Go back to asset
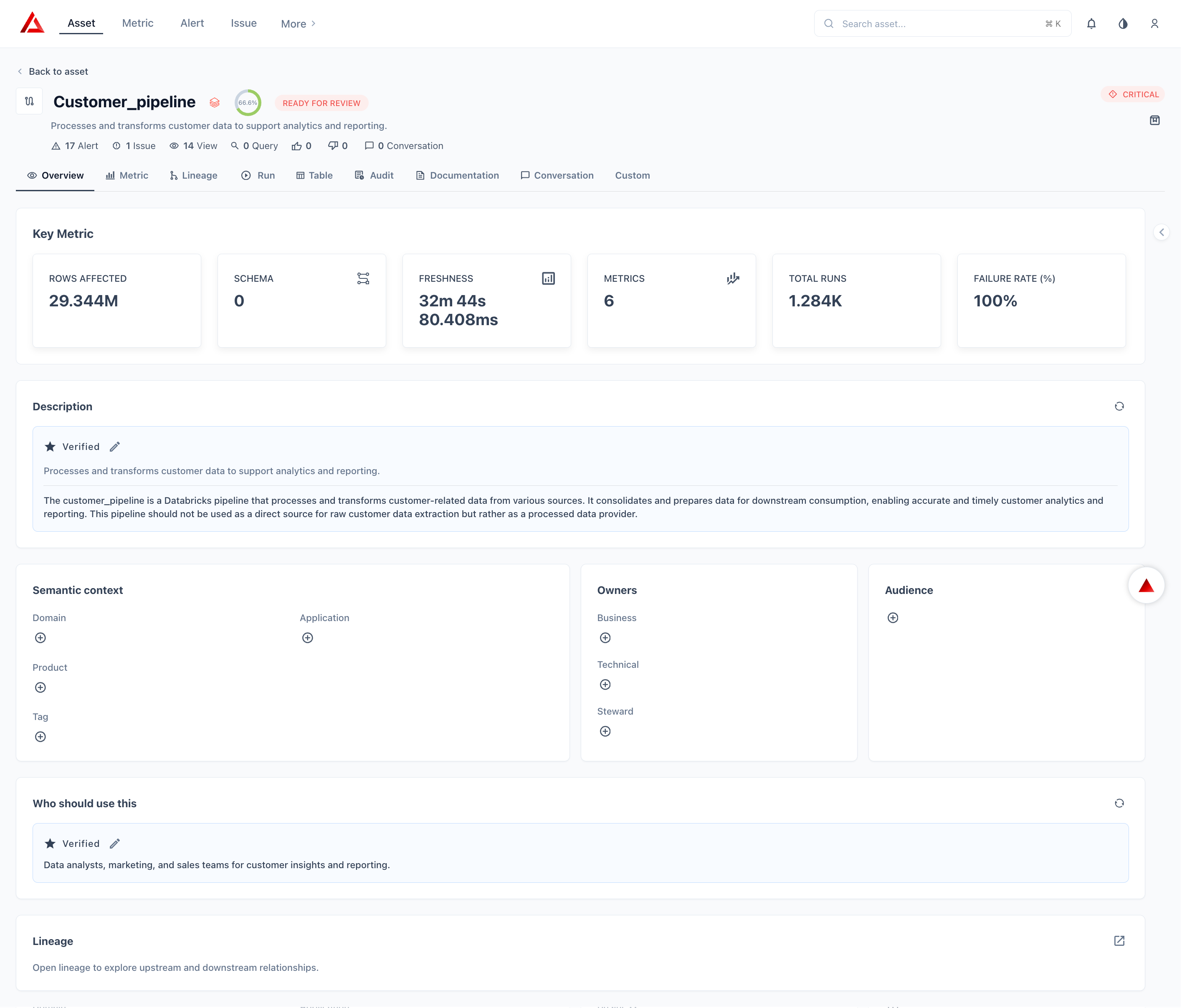 [x=53, y=71]
